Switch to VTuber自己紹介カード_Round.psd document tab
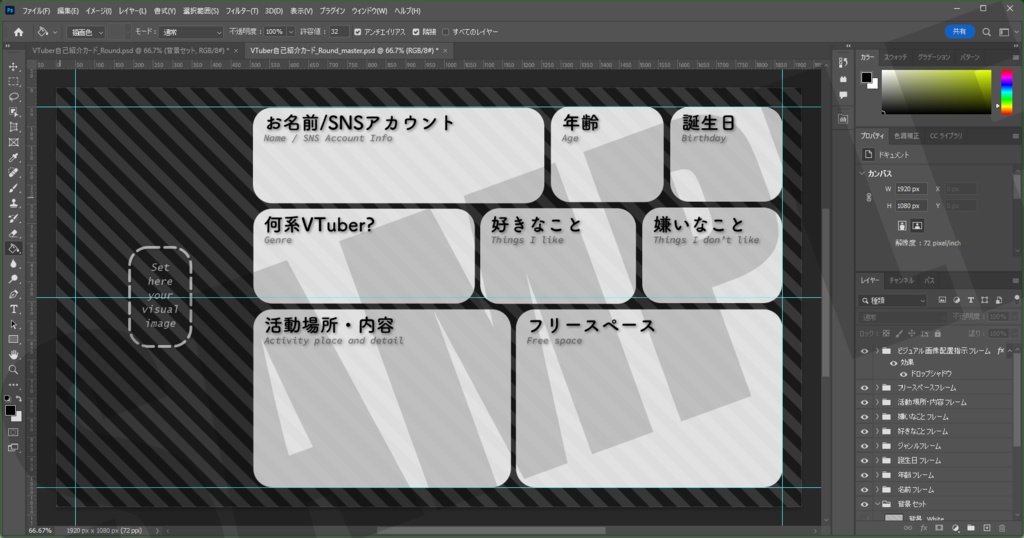 point(131,50)
